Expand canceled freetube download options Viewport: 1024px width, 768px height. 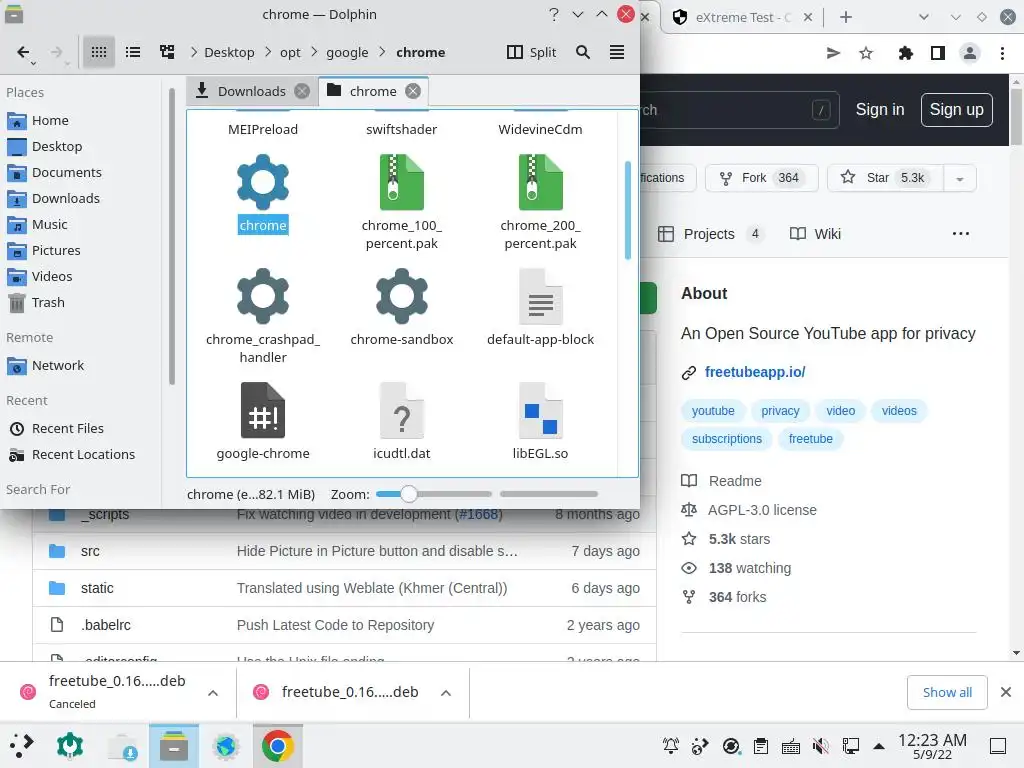click(213, 693)
